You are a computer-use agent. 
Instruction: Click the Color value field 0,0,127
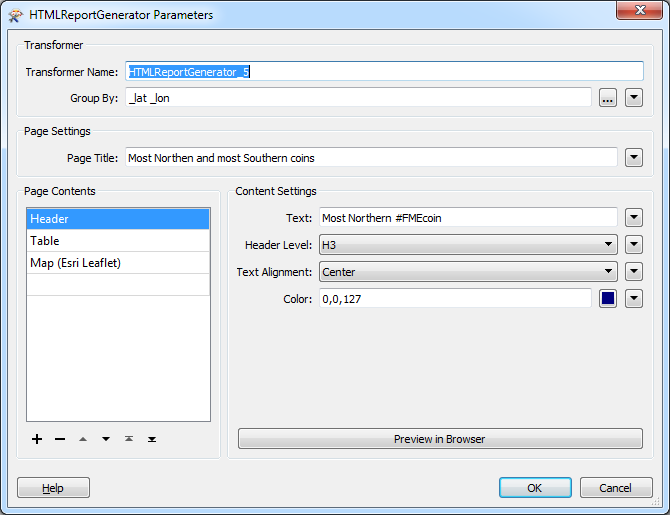[455, 299]
